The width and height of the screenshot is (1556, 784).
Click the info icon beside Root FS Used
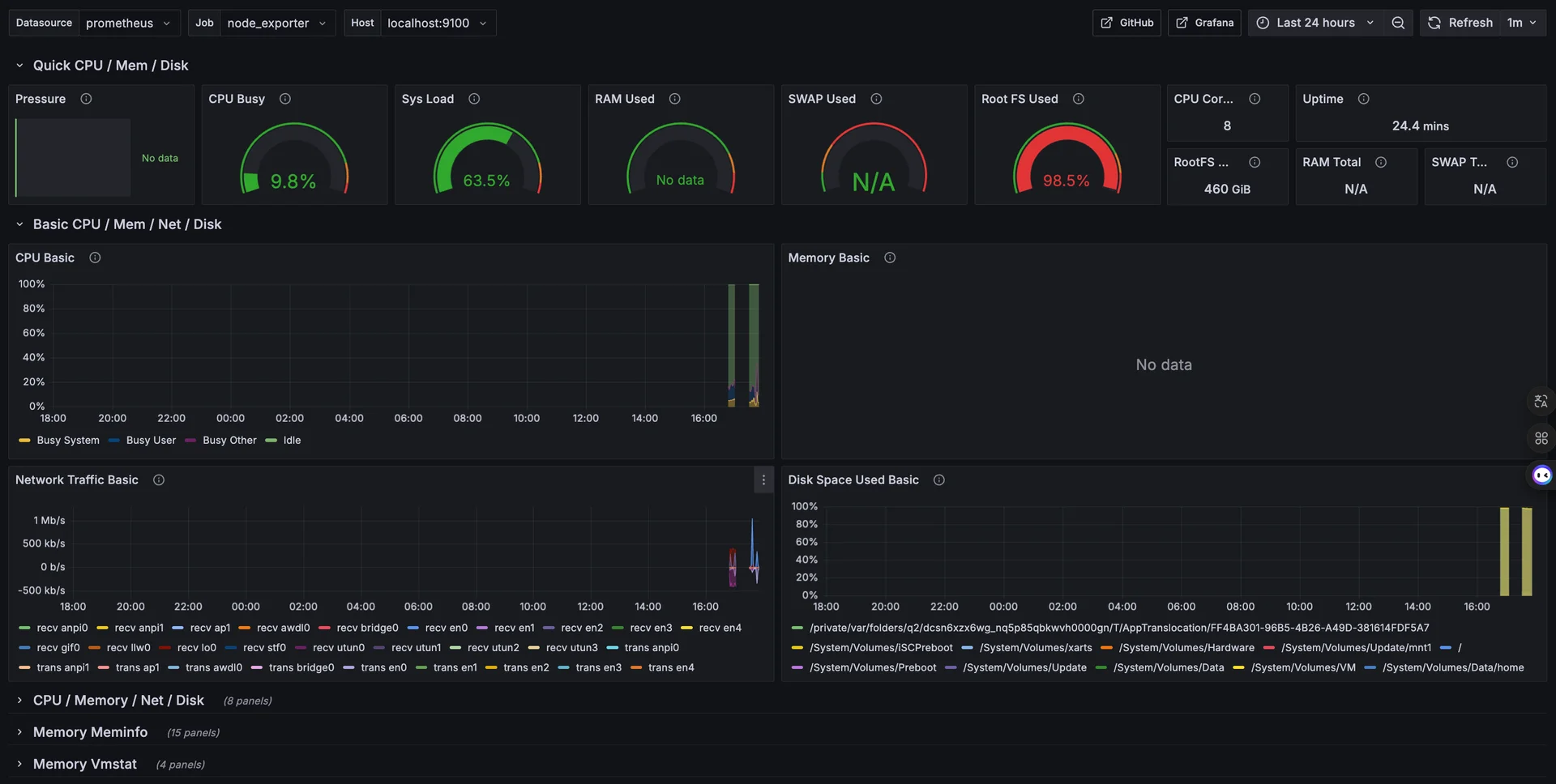[1079, 99]
